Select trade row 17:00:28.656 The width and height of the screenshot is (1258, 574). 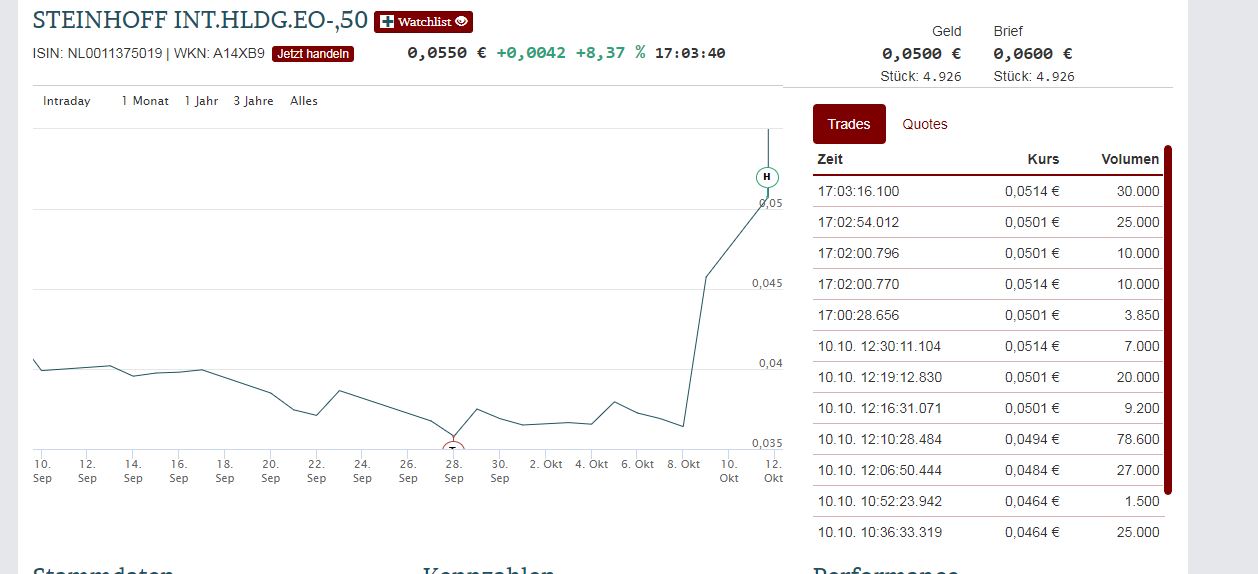[988, 315]
